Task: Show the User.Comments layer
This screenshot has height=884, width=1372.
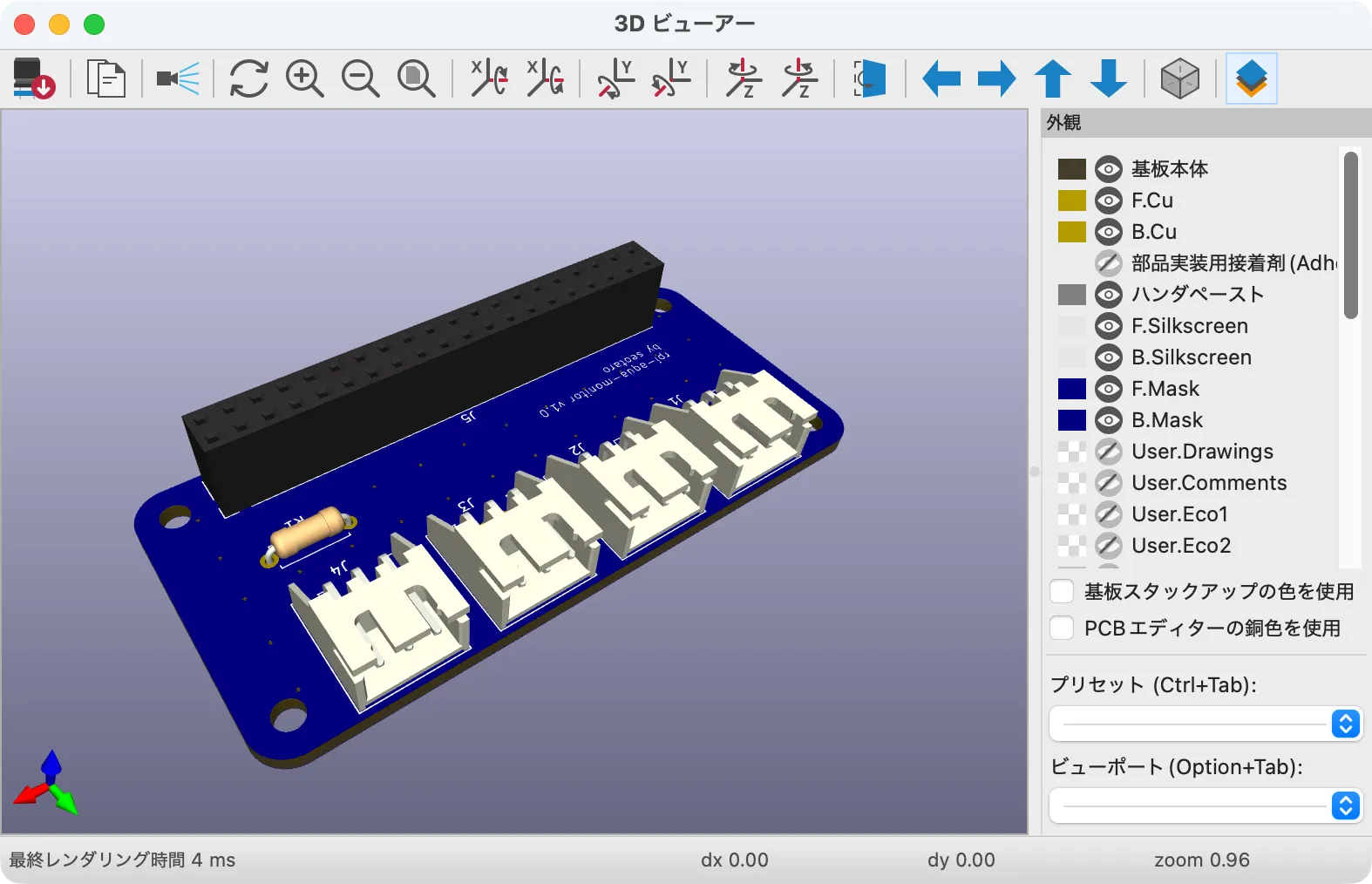Action: [x=1108, y=483]
